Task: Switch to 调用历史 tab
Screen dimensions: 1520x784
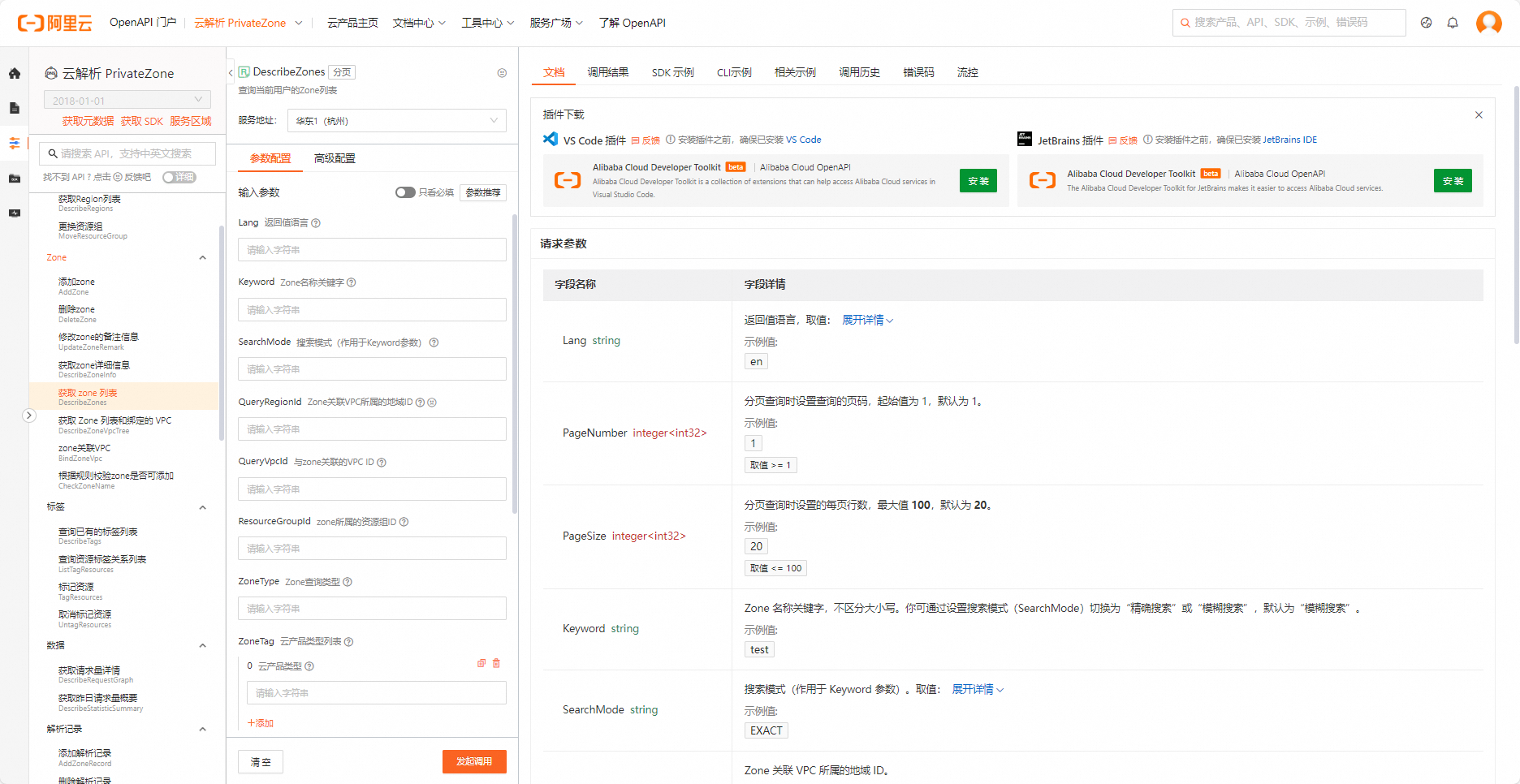Action: click(x=859, y=72)
